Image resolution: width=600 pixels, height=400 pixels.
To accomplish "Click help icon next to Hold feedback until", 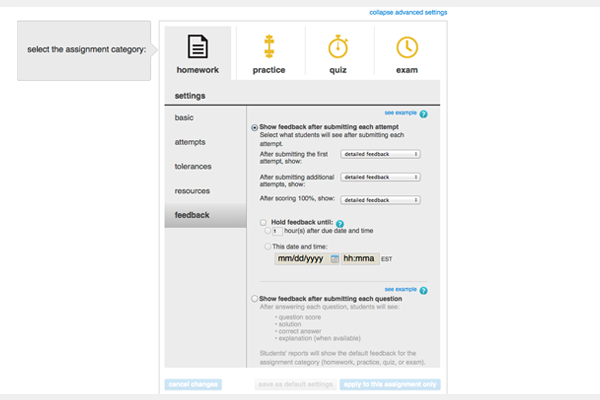I will click(x=341, y=224).
